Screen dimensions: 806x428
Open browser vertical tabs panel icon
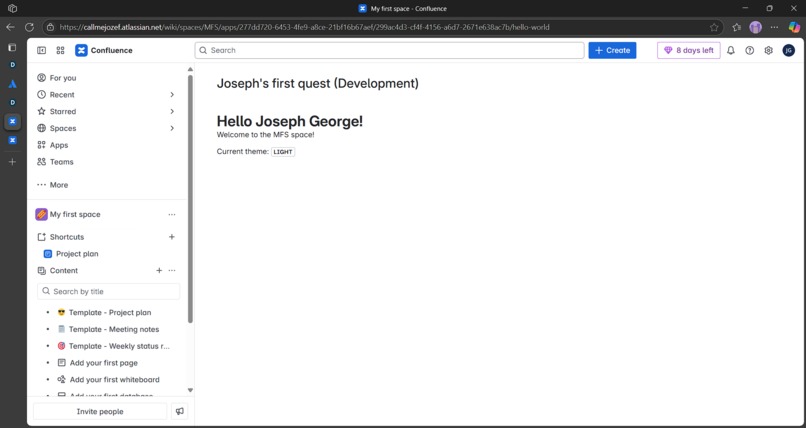(12, 48)
